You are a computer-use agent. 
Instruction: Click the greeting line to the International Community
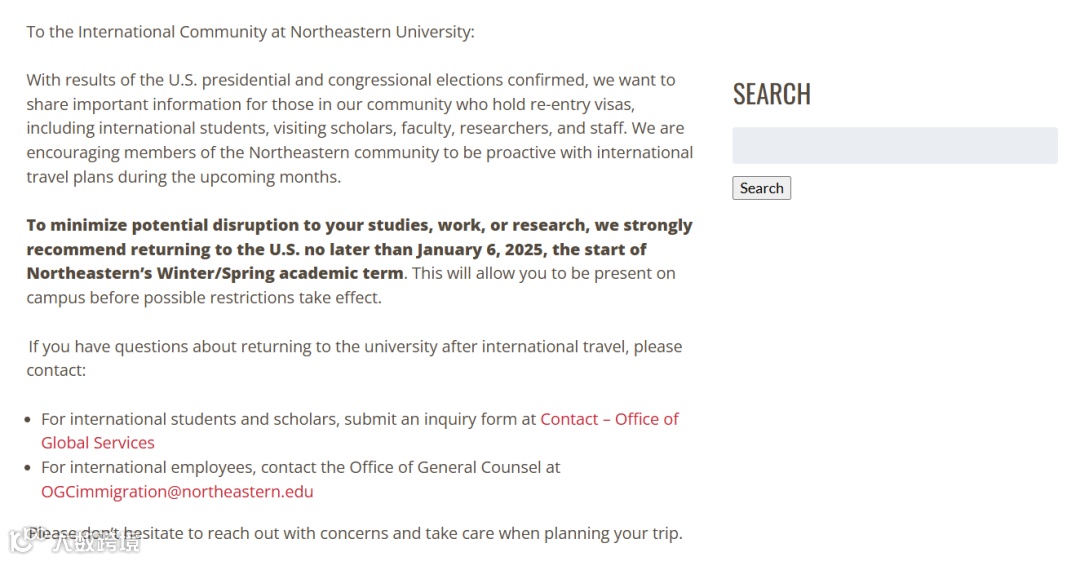click(x=250, y=32)
